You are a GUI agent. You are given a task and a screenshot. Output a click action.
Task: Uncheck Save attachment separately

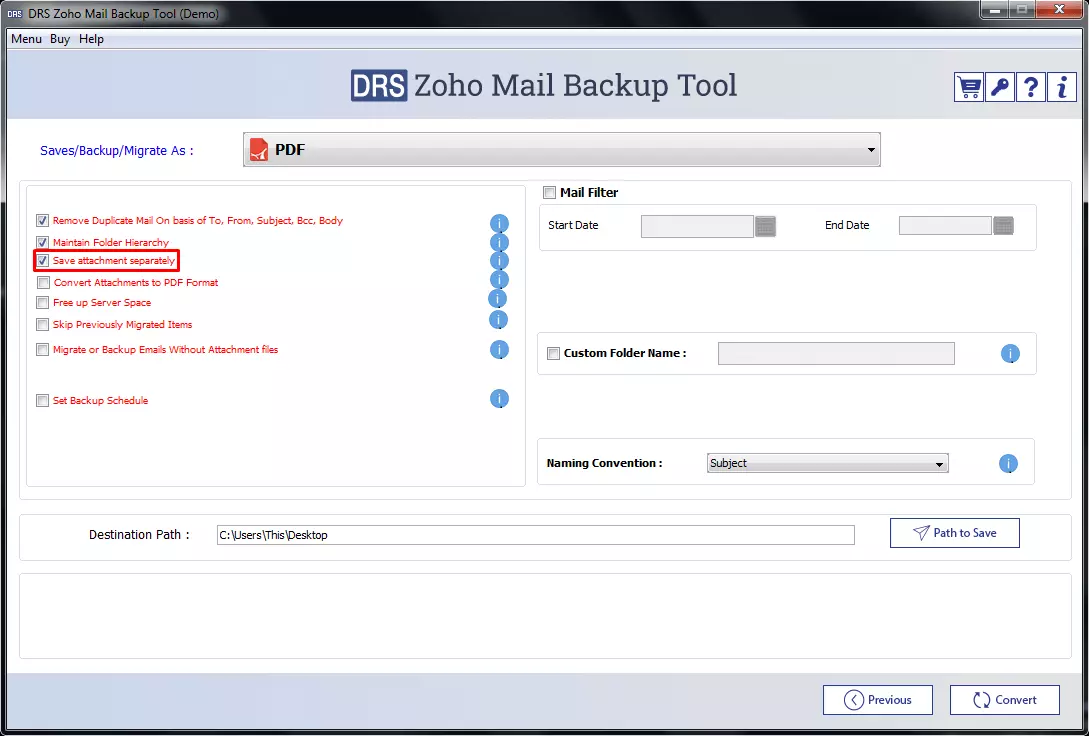42,261
